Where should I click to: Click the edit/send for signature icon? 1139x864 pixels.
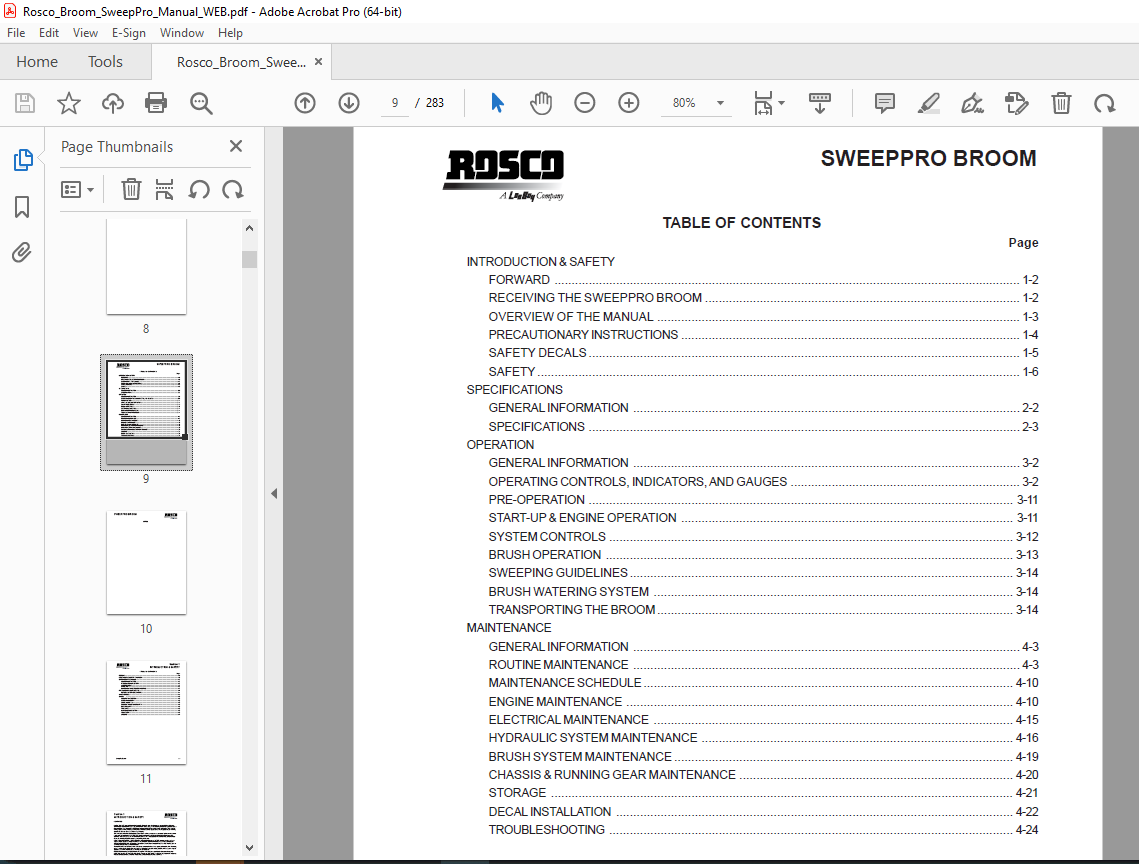click(1017, 103)
